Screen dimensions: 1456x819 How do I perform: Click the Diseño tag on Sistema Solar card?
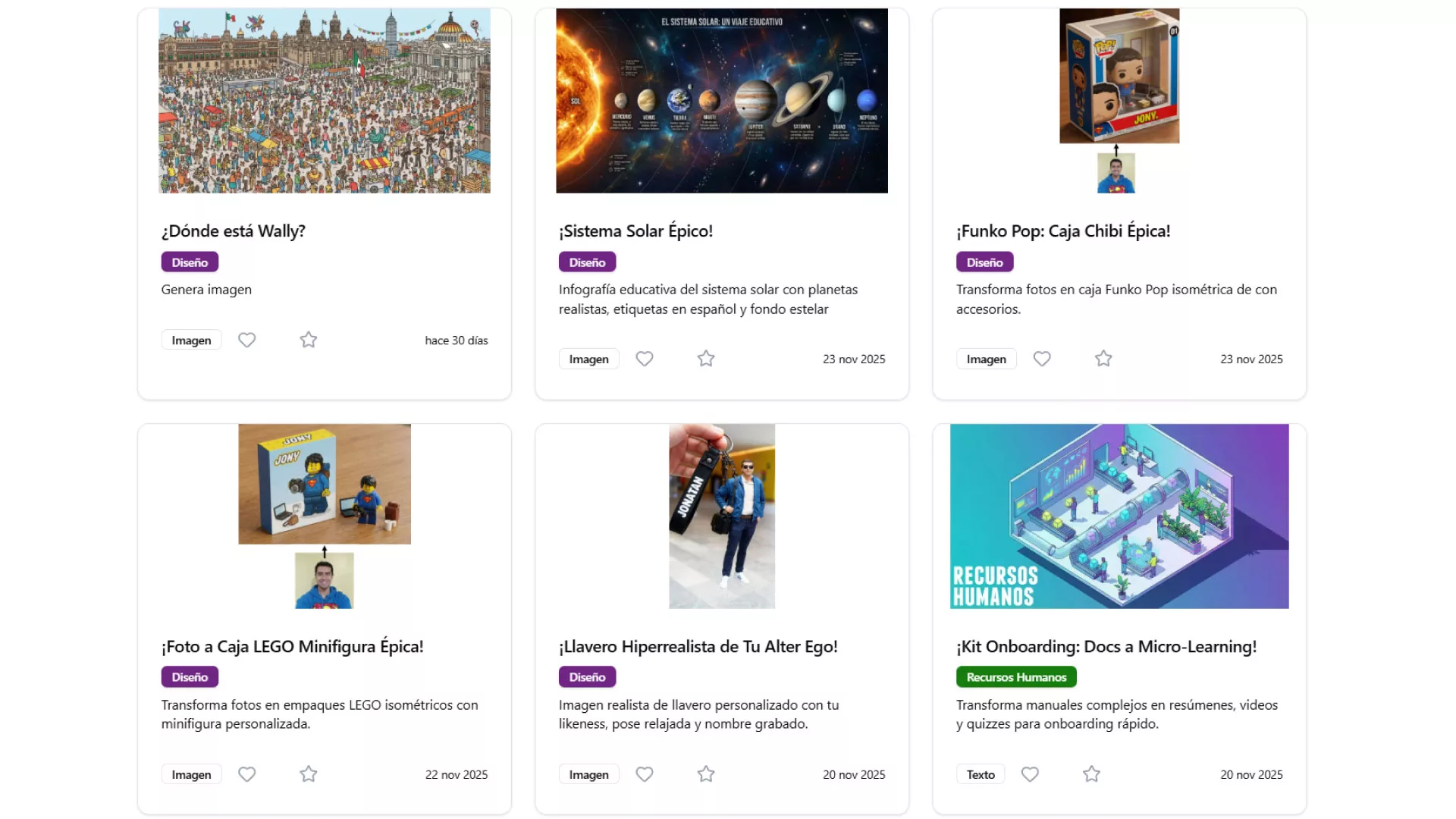pos(587,262)
